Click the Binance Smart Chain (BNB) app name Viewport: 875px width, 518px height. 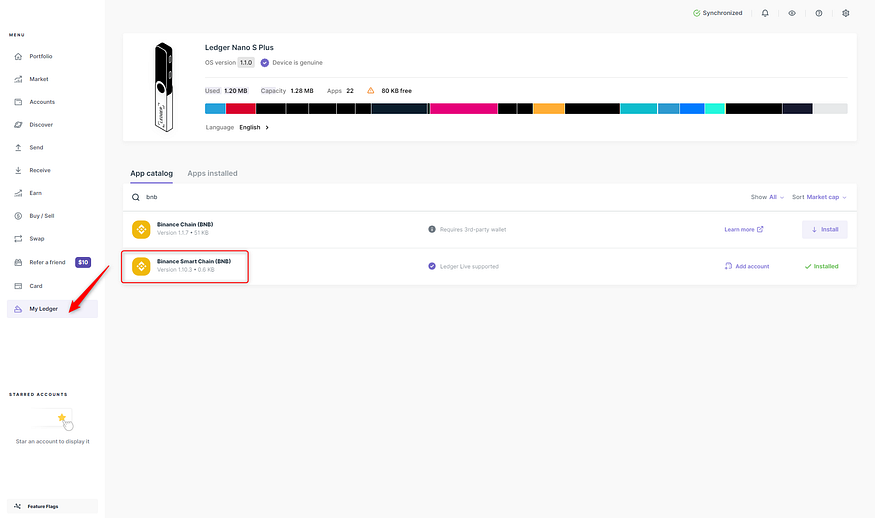point(194,261)
